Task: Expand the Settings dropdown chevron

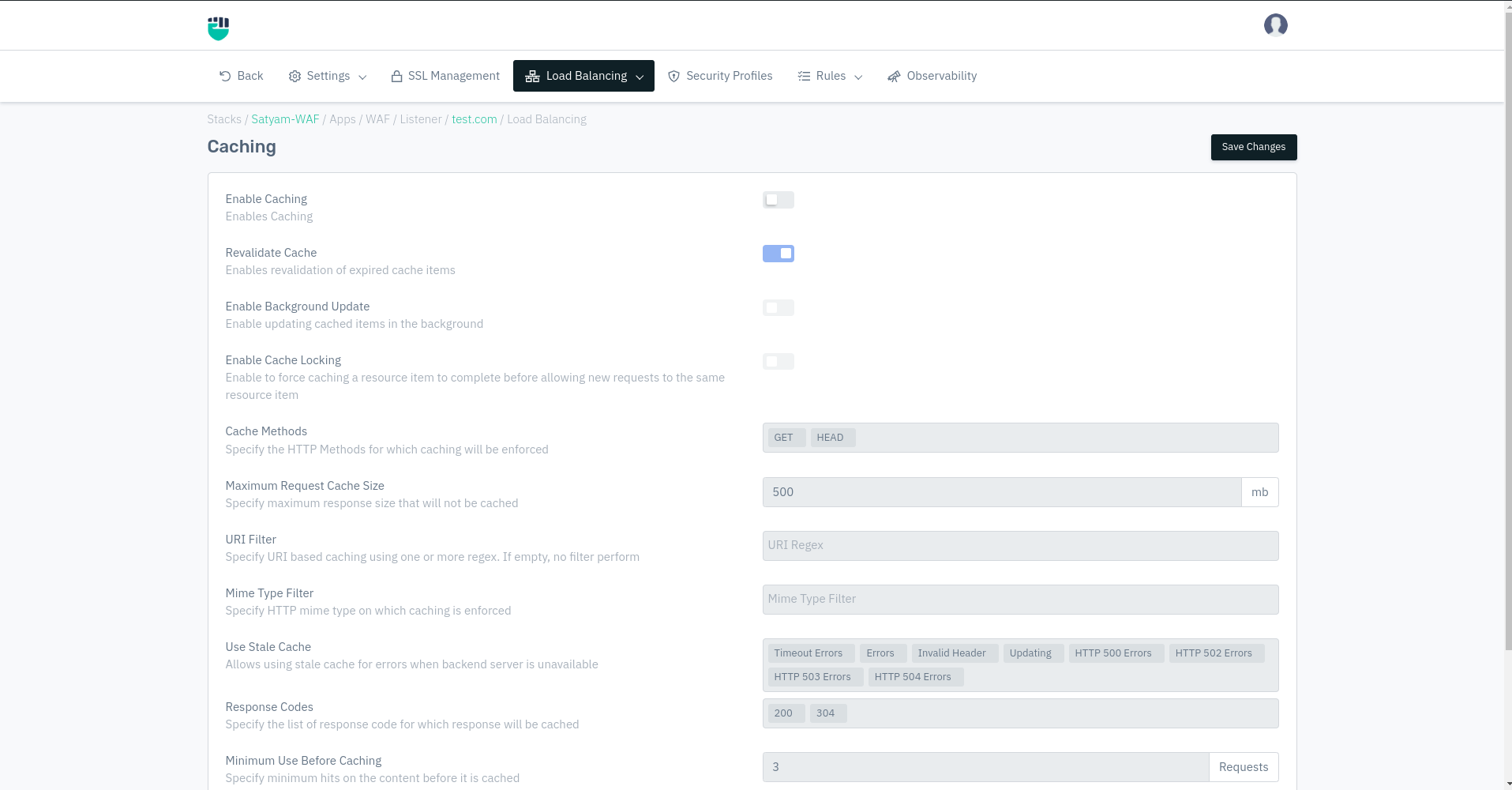Action: click(x=362, y=77)
